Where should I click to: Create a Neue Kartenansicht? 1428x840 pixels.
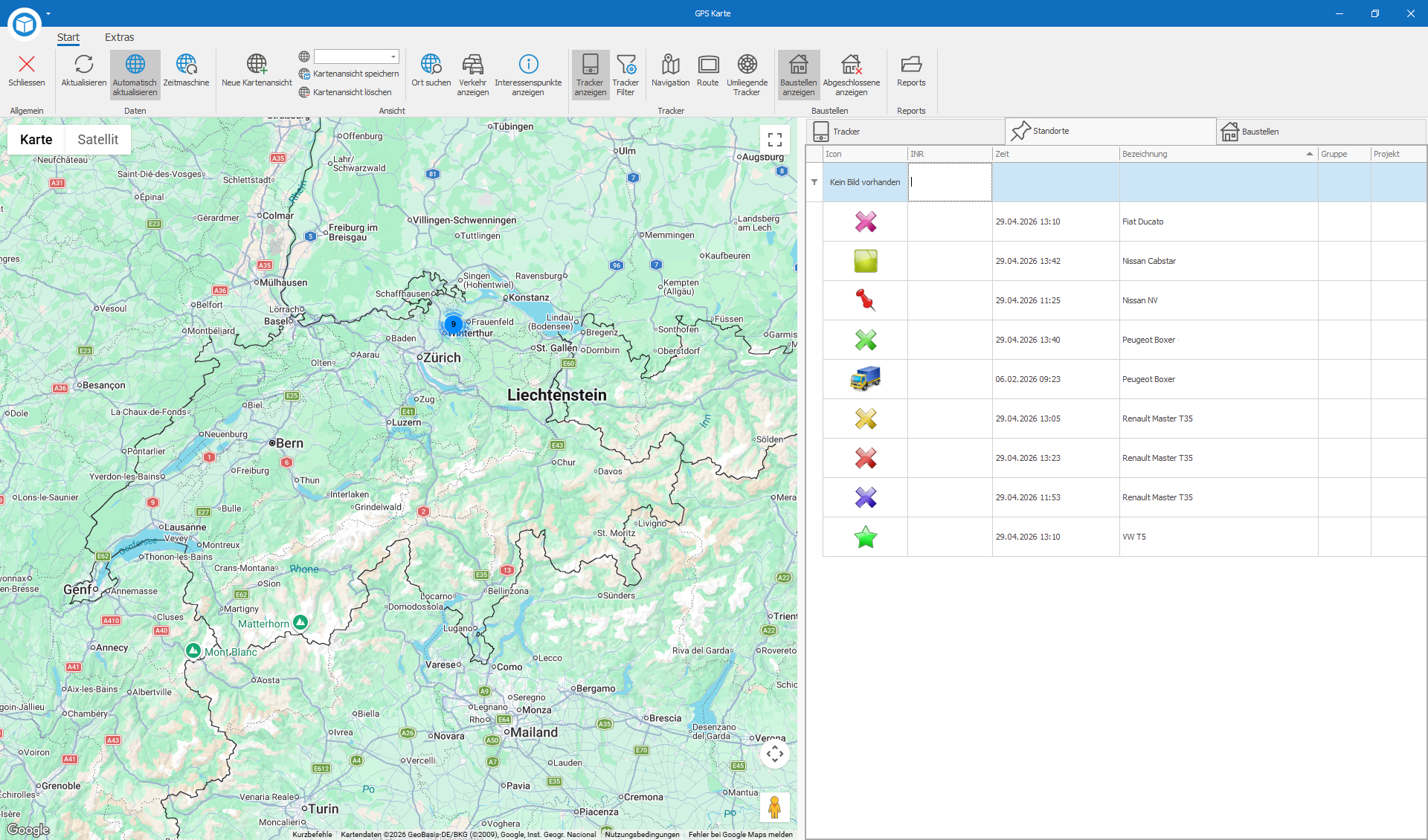tap(257, 71)
